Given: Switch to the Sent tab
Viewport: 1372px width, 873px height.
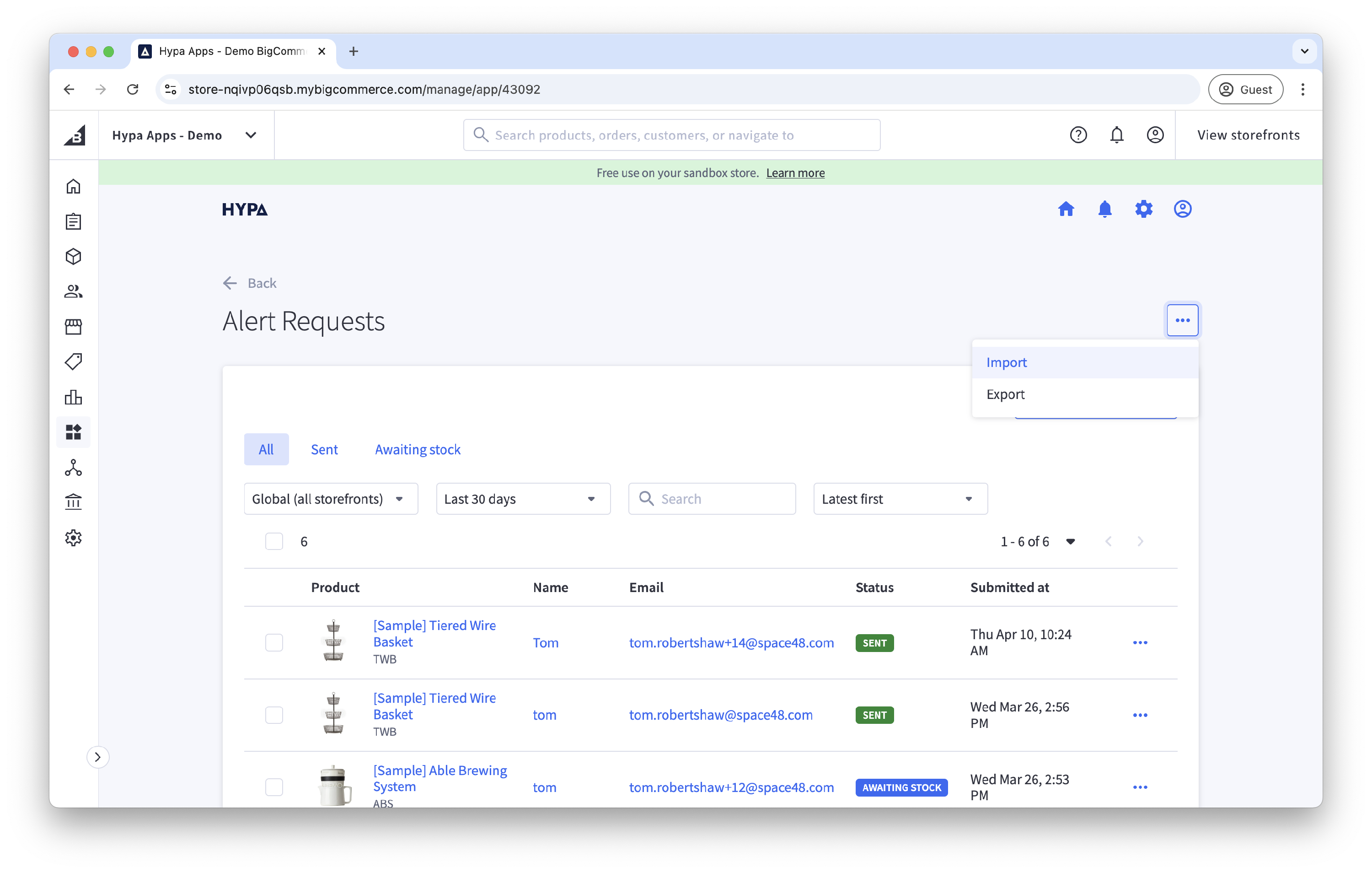Looking at the screenshot, I should pyautogui.click(x=324, y=449).
